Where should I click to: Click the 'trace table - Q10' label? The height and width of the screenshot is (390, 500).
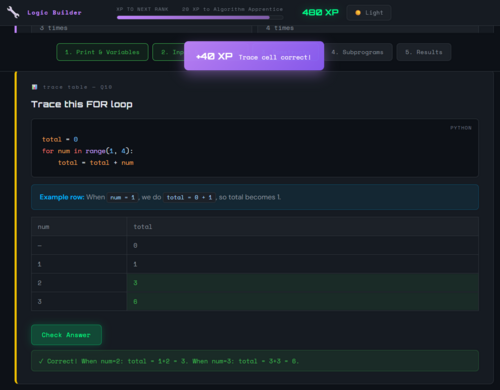pyautogui.click(x=77, y=87)
